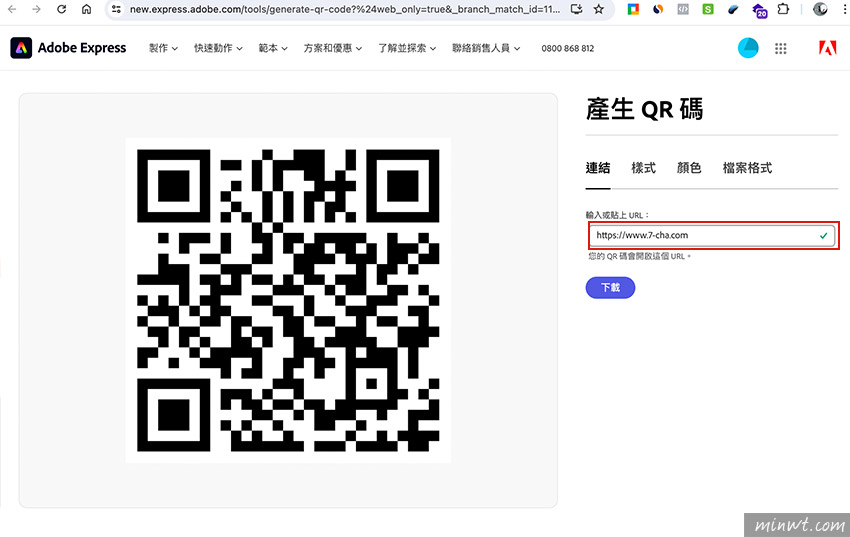Bookmark this page with the star
Screen dimensions: 850x537
click(599, 9)
